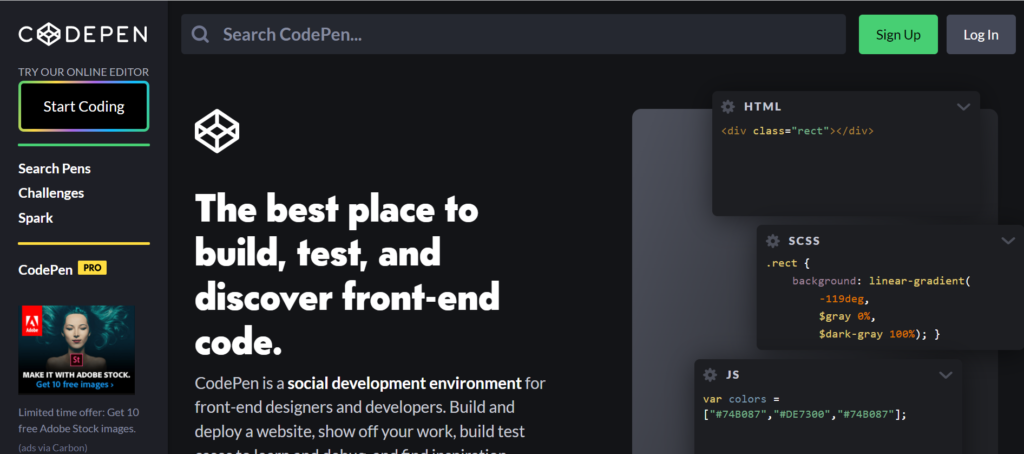Click the search magnifier icon
Viewport: 1024px width, 454px height.
[x=200, y=35]
